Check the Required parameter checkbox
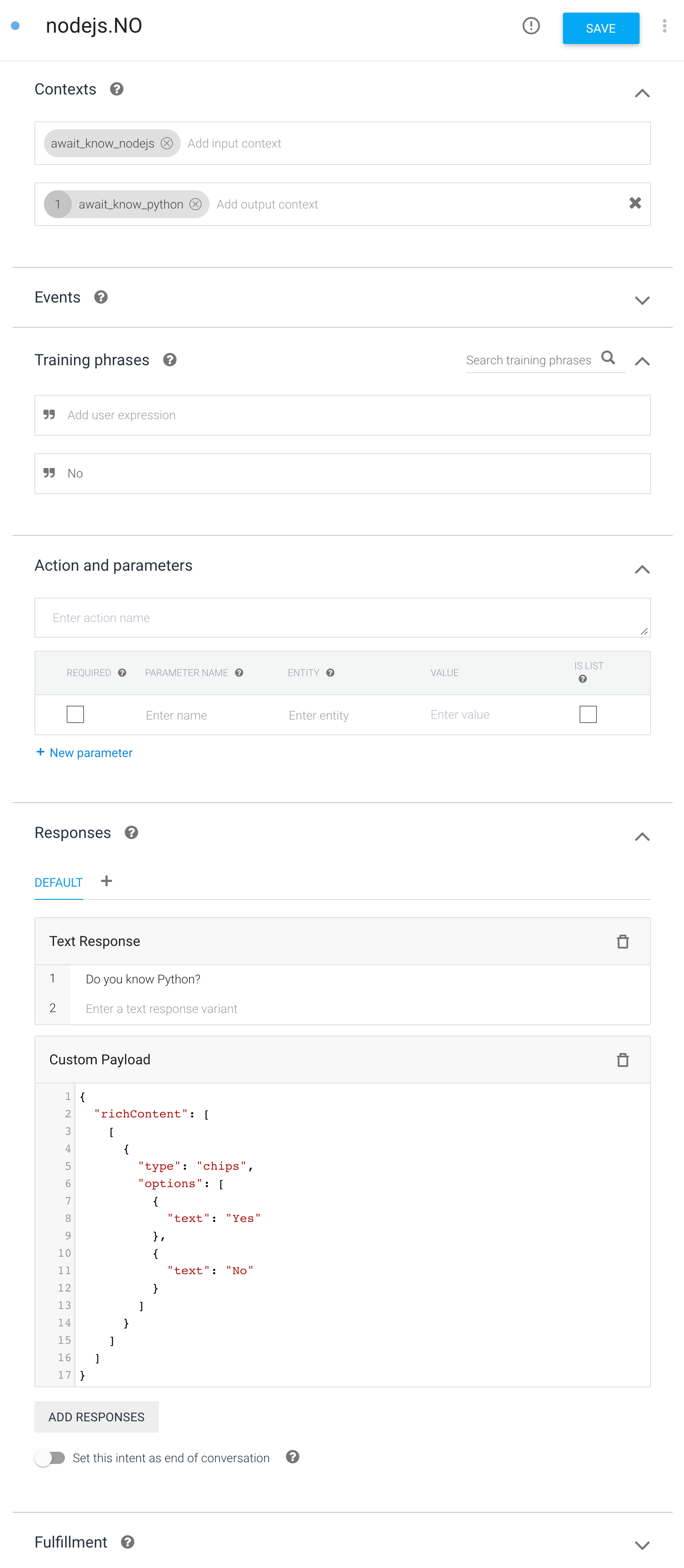This screenshot has height=1568, width=684. (x=75, y=714)
